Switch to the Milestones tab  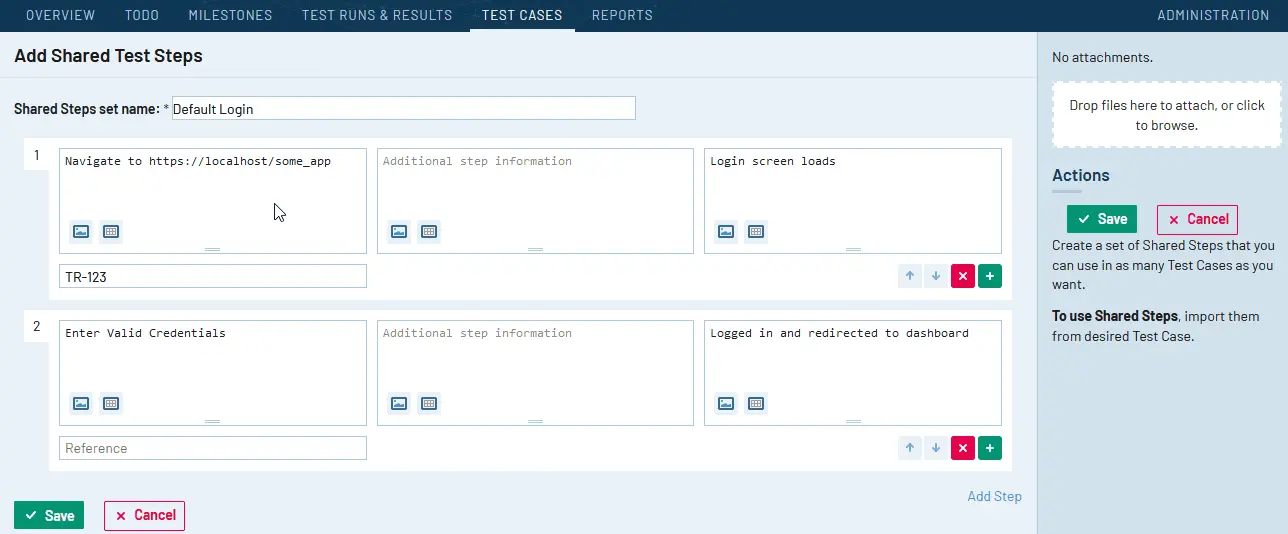click(x=230, y=15)
